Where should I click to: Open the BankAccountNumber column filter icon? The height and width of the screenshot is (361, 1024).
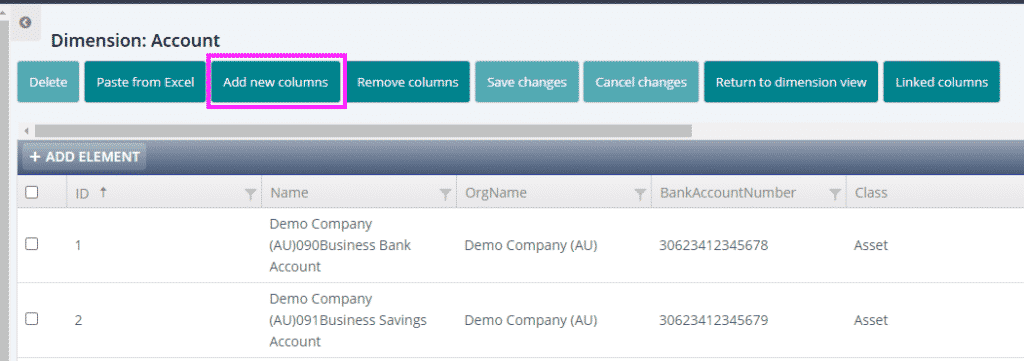click(835, 193)
